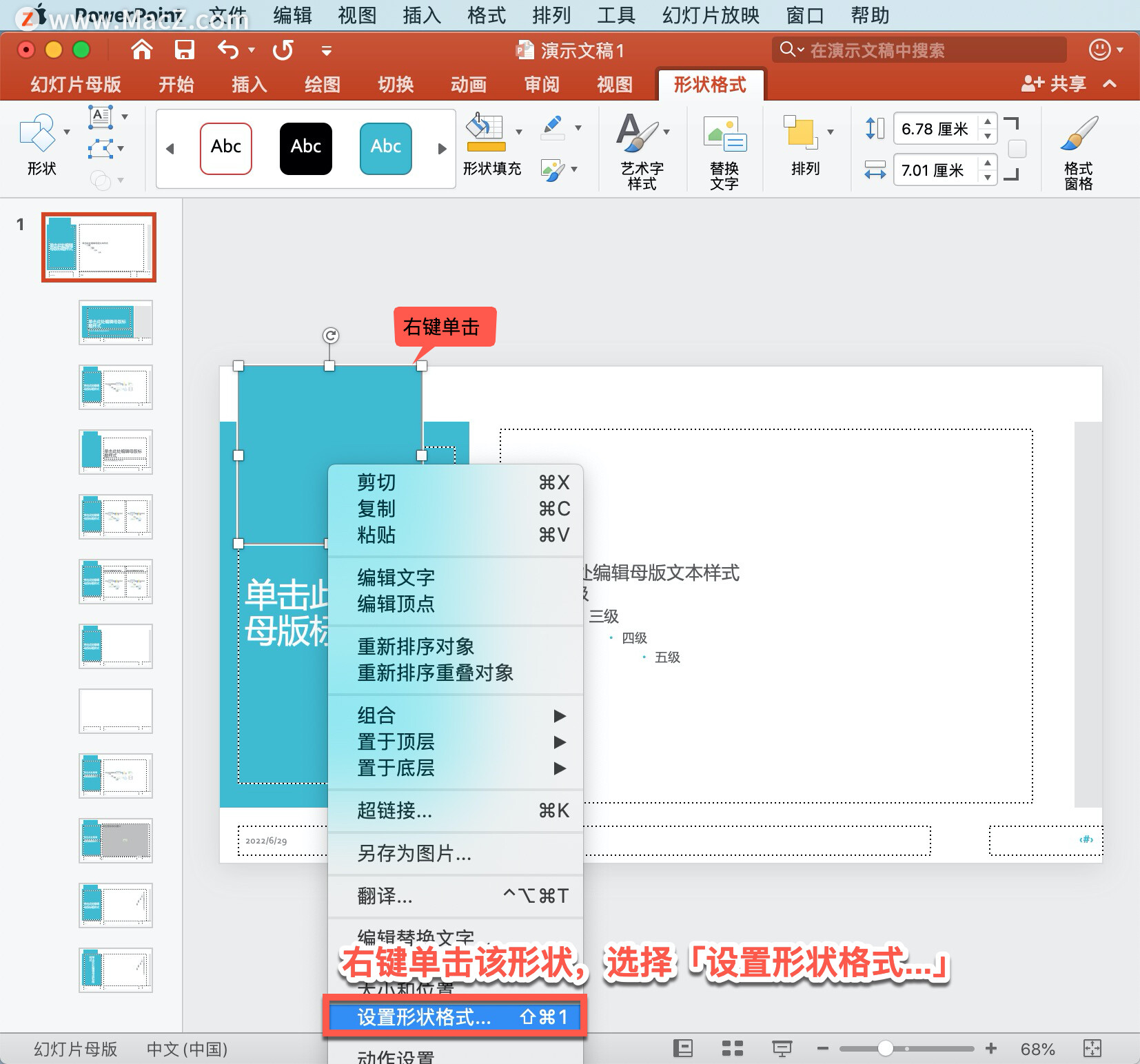
Task: Choose 剪切 from the context menu
Action: [456, 482]
